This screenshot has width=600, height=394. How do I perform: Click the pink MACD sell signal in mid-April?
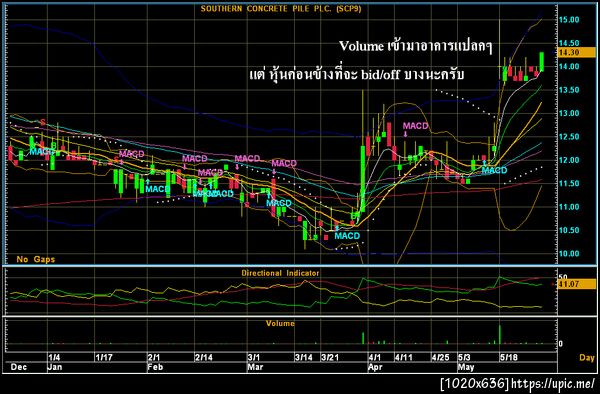416,126
